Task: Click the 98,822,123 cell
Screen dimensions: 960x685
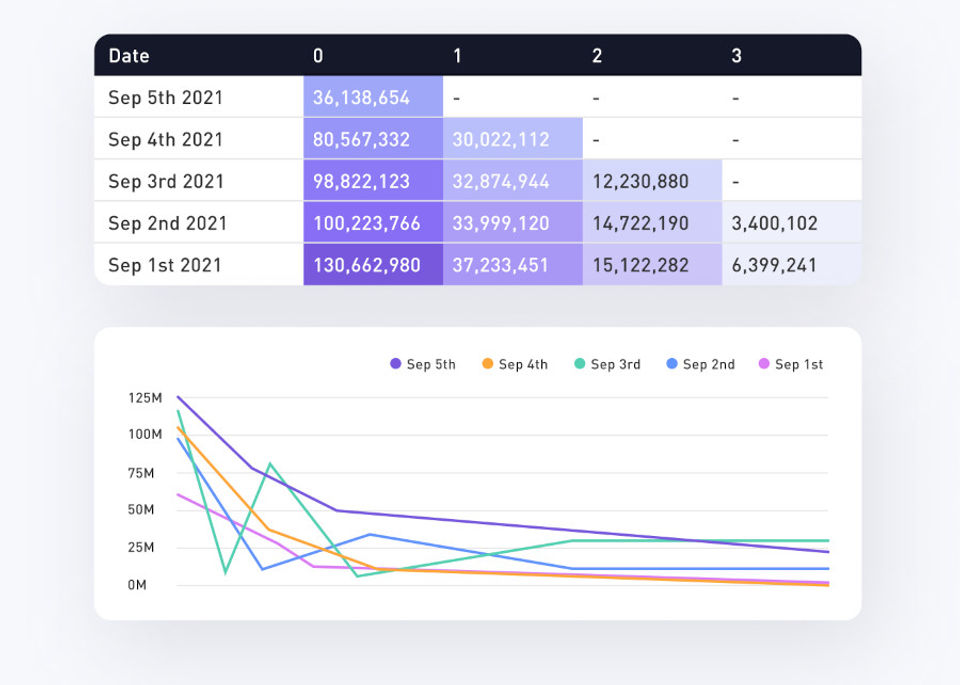Action: [x=372, y=182]
